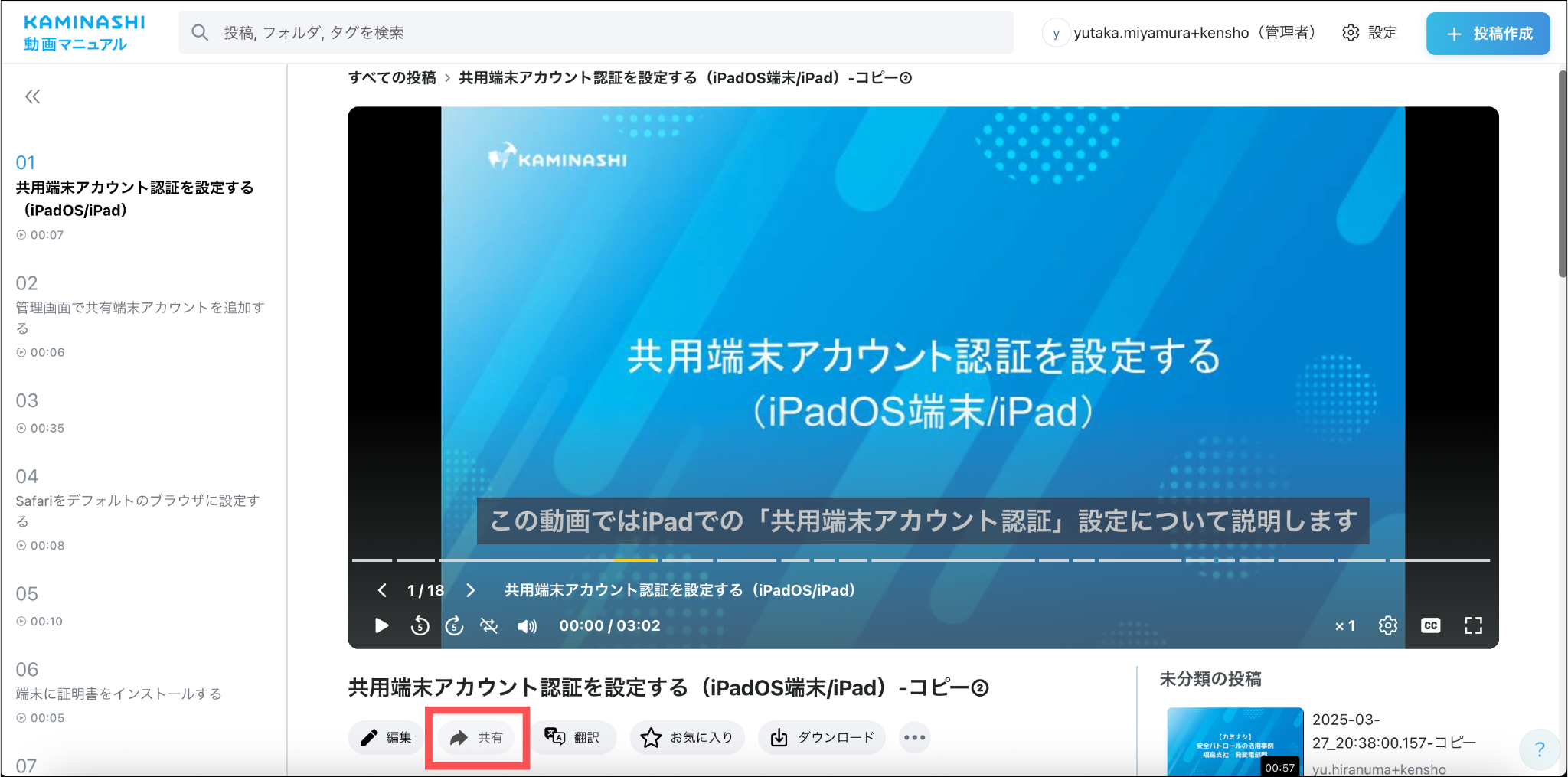This screenshot has width=1568, height=777.
Task: Mute the video volume icon
Action: click(527, 626)
